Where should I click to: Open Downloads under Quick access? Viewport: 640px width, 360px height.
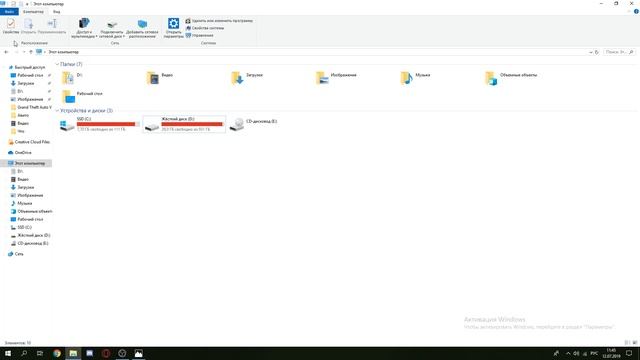tap(22, 83)
